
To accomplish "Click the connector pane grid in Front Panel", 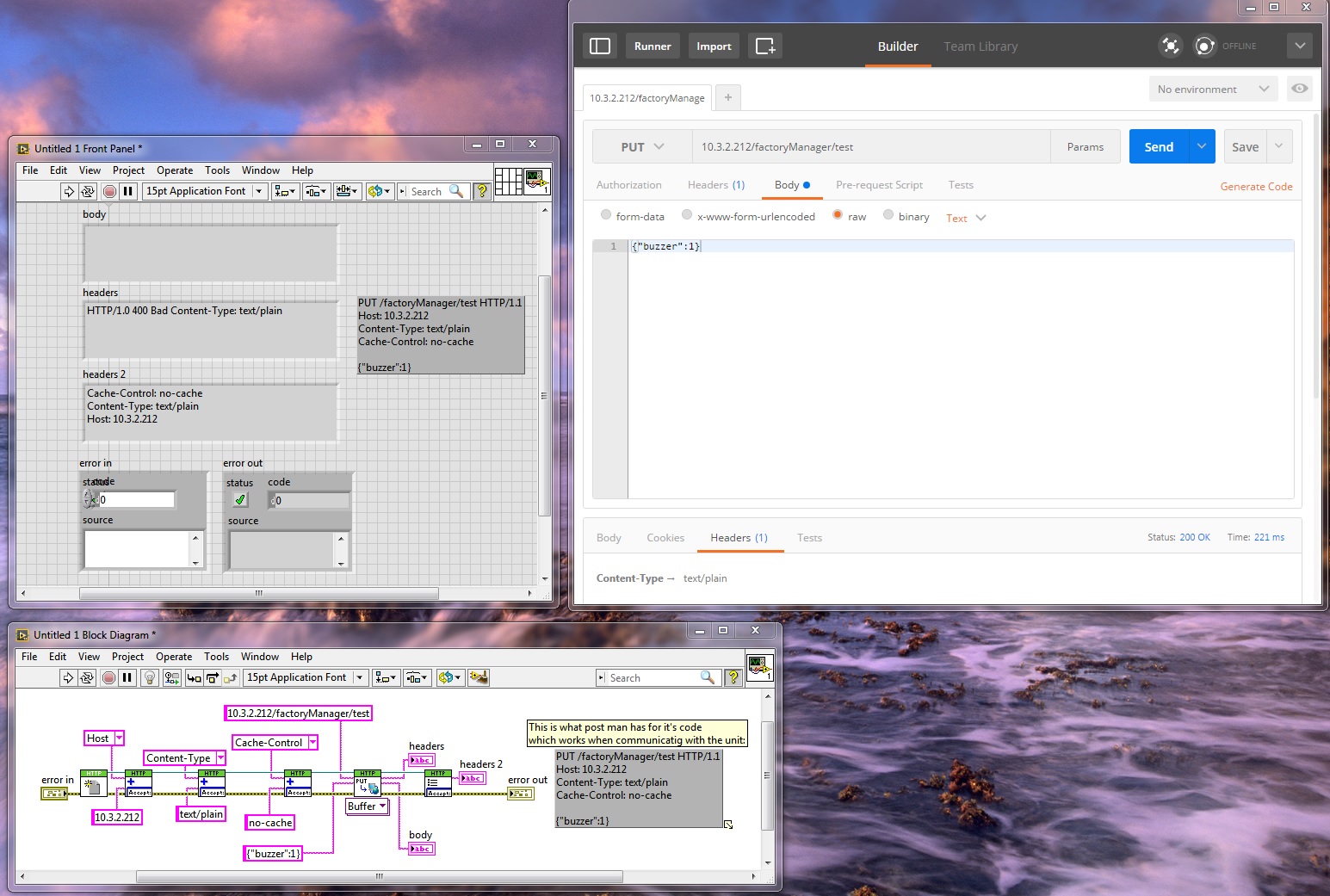I will (508, 182).
